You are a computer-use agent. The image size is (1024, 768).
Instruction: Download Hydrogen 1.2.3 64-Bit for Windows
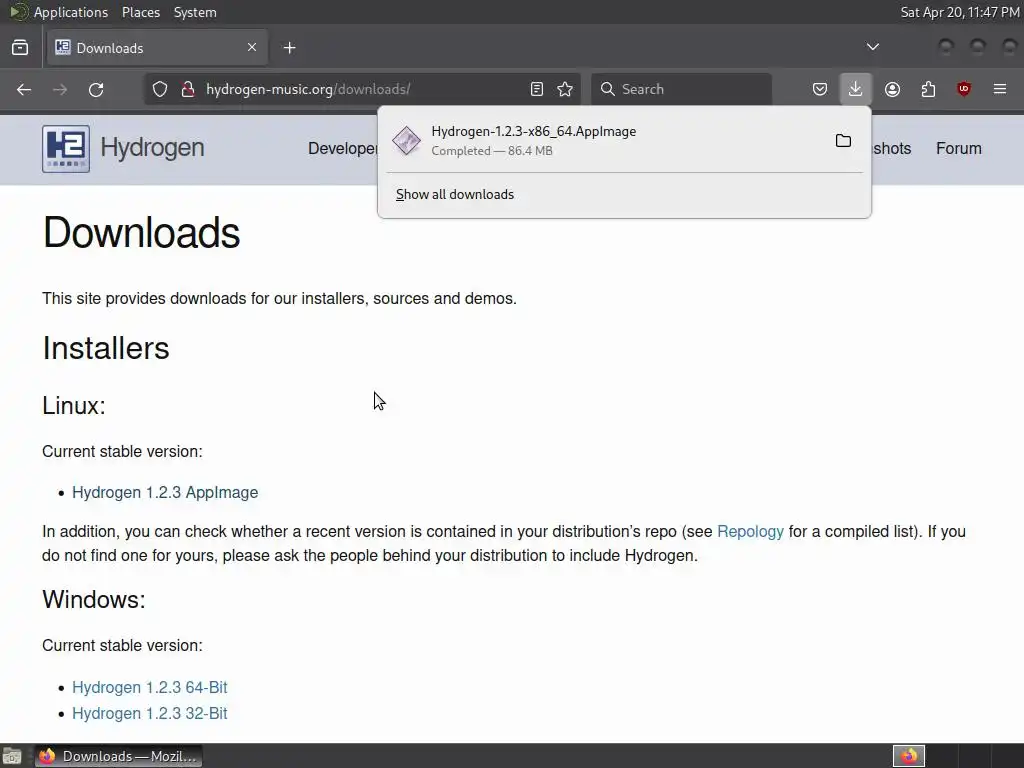point(150,687)
